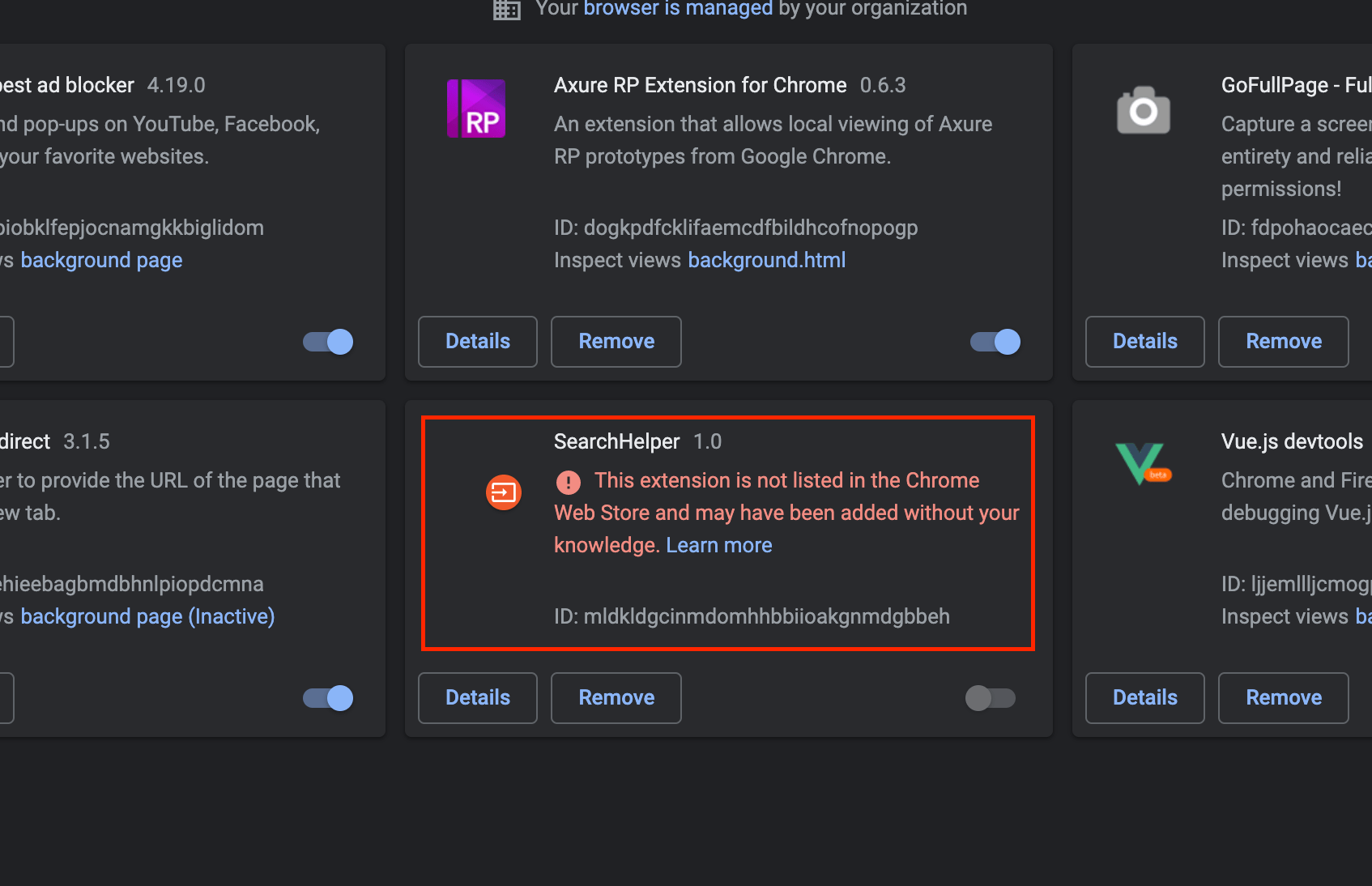Click the warning icon next to SearchHelper message
The height and width of the screenshot is (886, 1372).
tap(568, 481)
